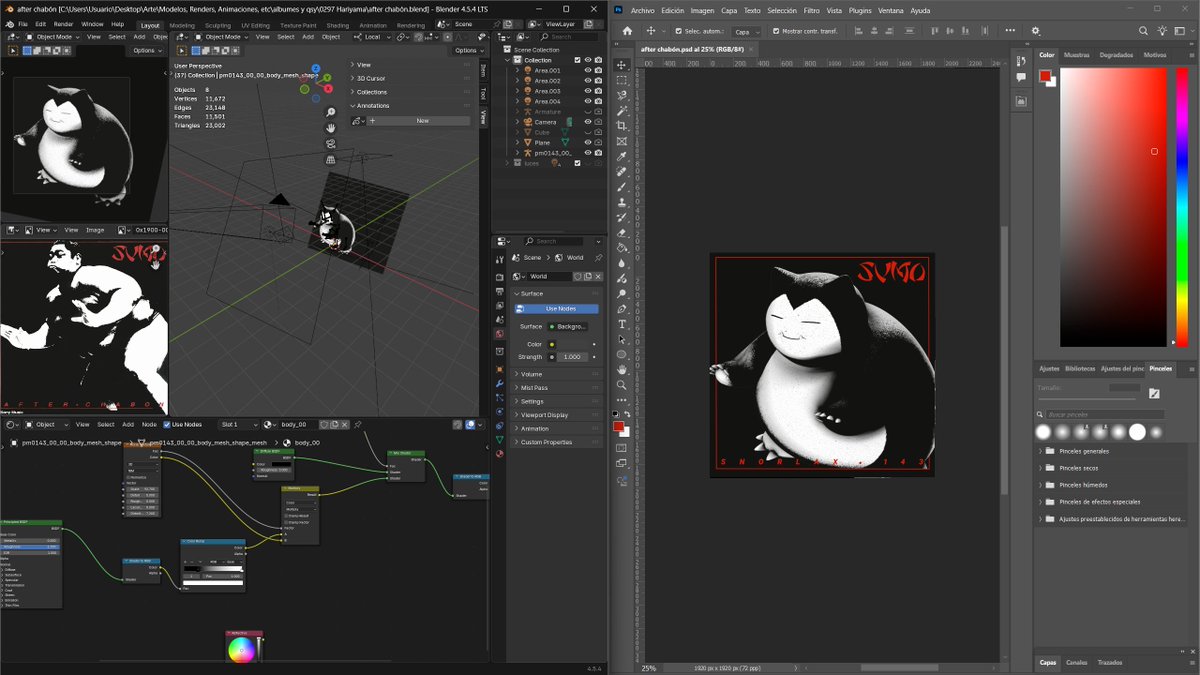This screenshot has width=1200, height=675.
Task: Toggle Camera visibility eye in outliner
Action: click(588, 122)
